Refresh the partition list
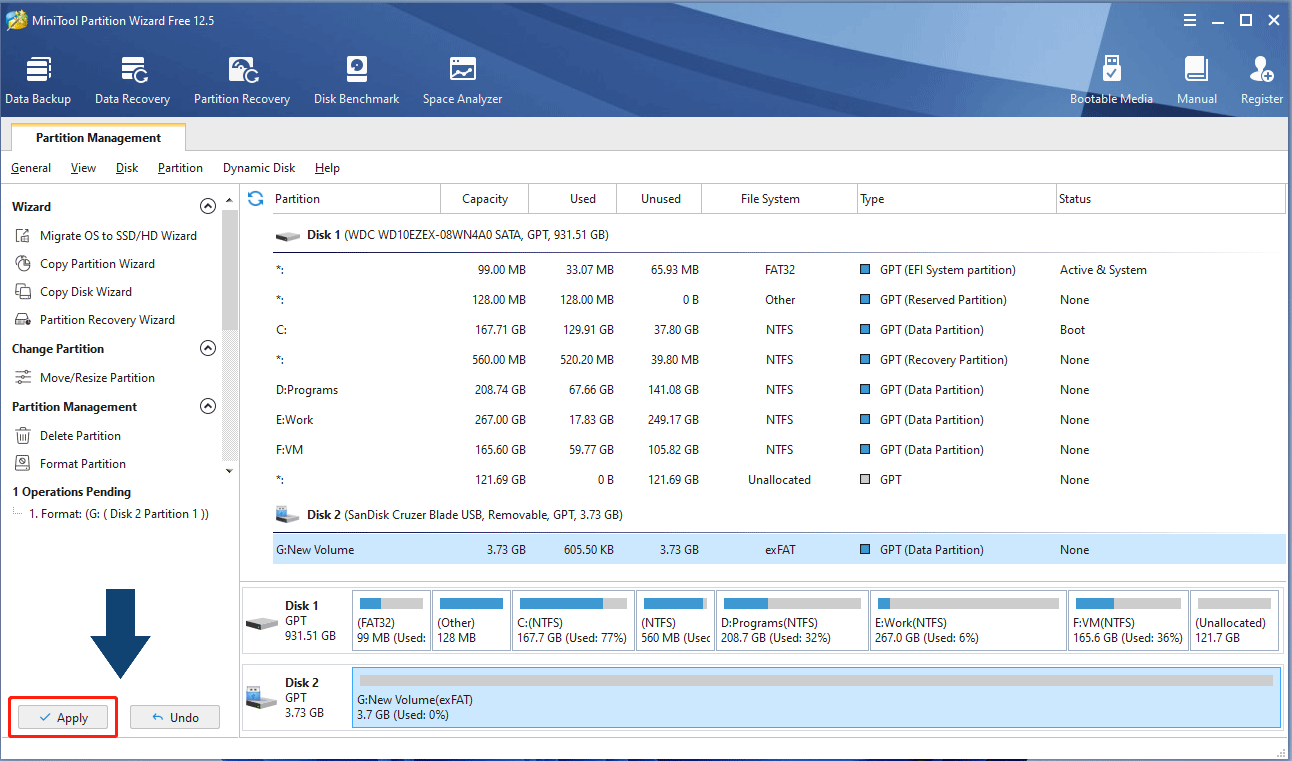 255,198
